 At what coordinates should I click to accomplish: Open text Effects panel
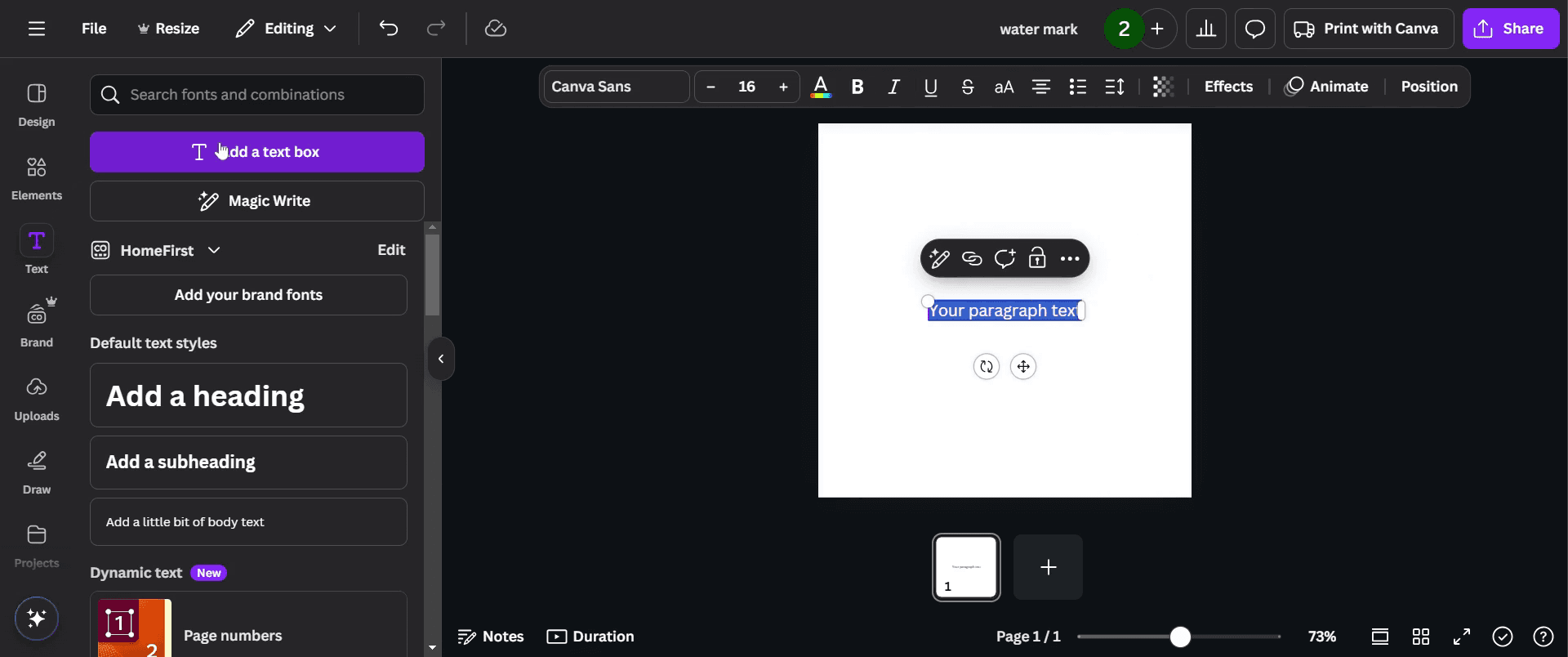[x=1228, y=87]
